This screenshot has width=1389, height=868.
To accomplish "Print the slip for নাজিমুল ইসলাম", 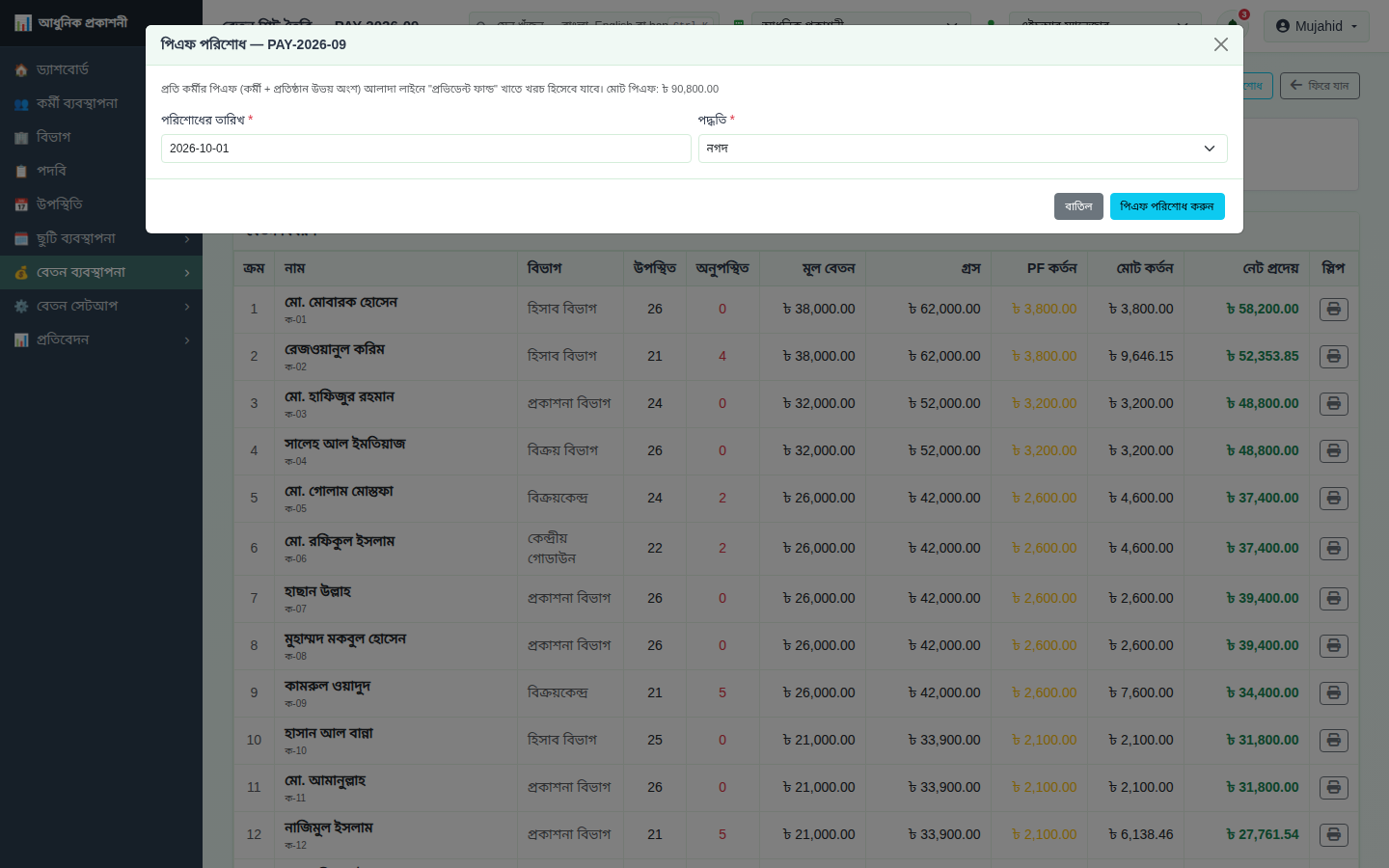I will [x=1334, y=835].
